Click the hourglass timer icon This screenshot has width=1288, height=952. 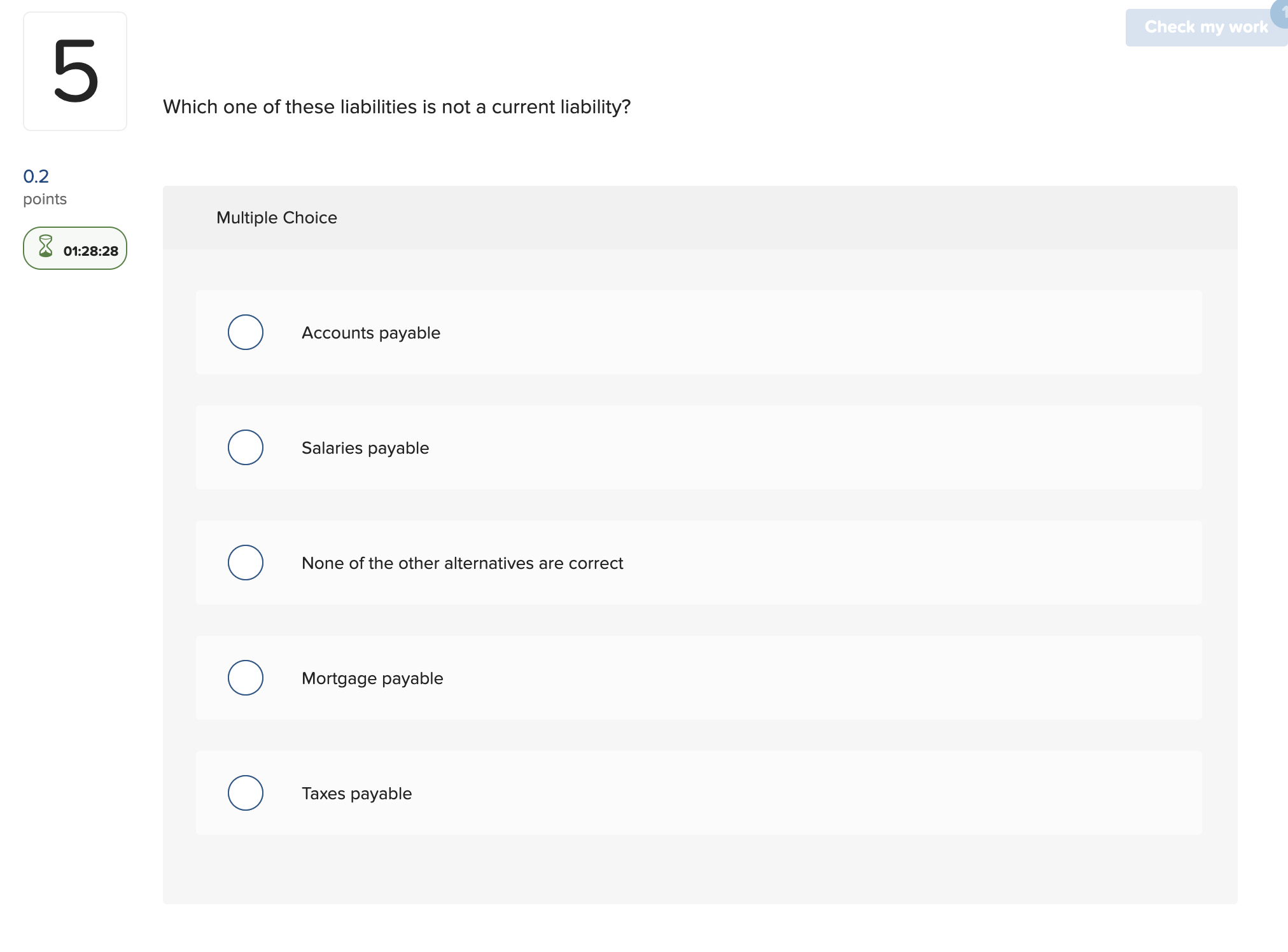45,248
